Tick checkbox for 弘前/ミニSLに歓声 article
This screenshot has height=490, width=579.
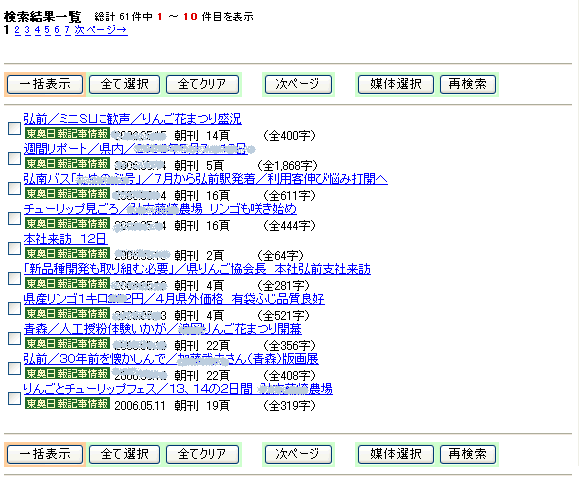tap(14, 129)
